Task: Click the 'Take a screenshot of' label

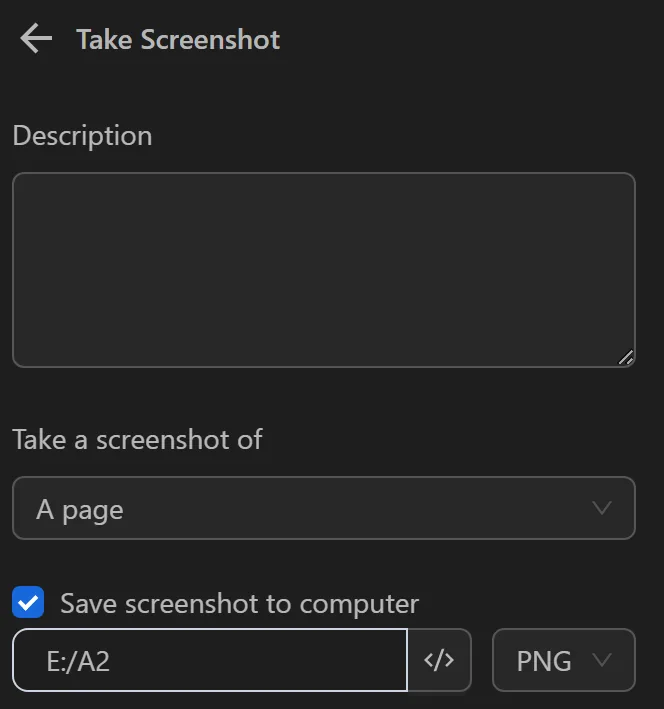Action: (x=137, y=439)
